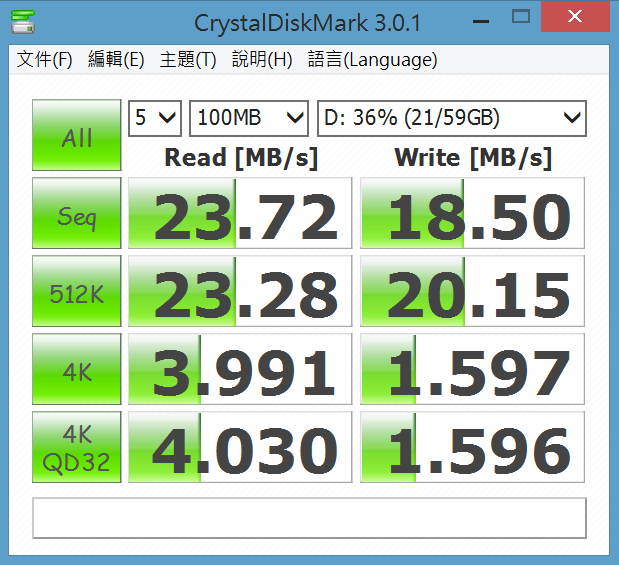Start the 4K benchmark test
Screen dimensions: 619x565
point(77,369)
